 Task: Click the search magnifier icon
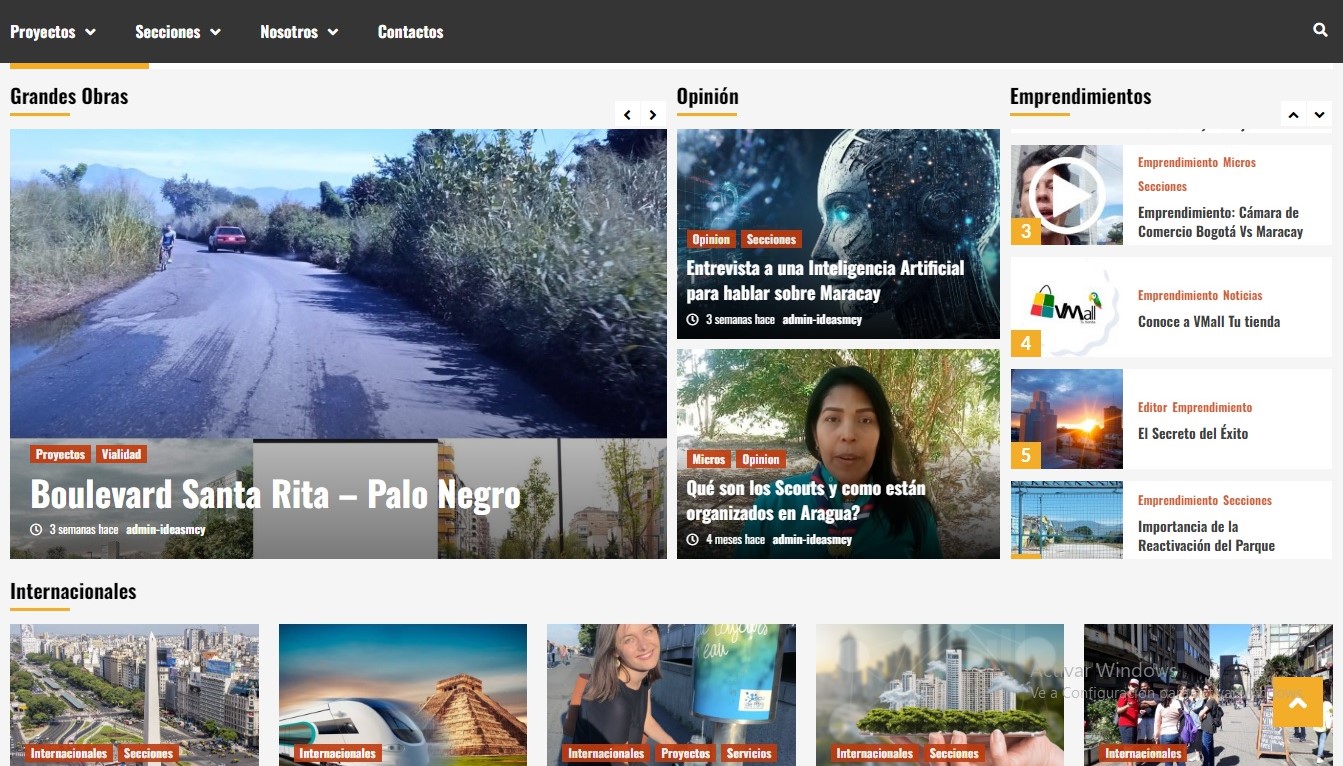tap(1320, 30)
